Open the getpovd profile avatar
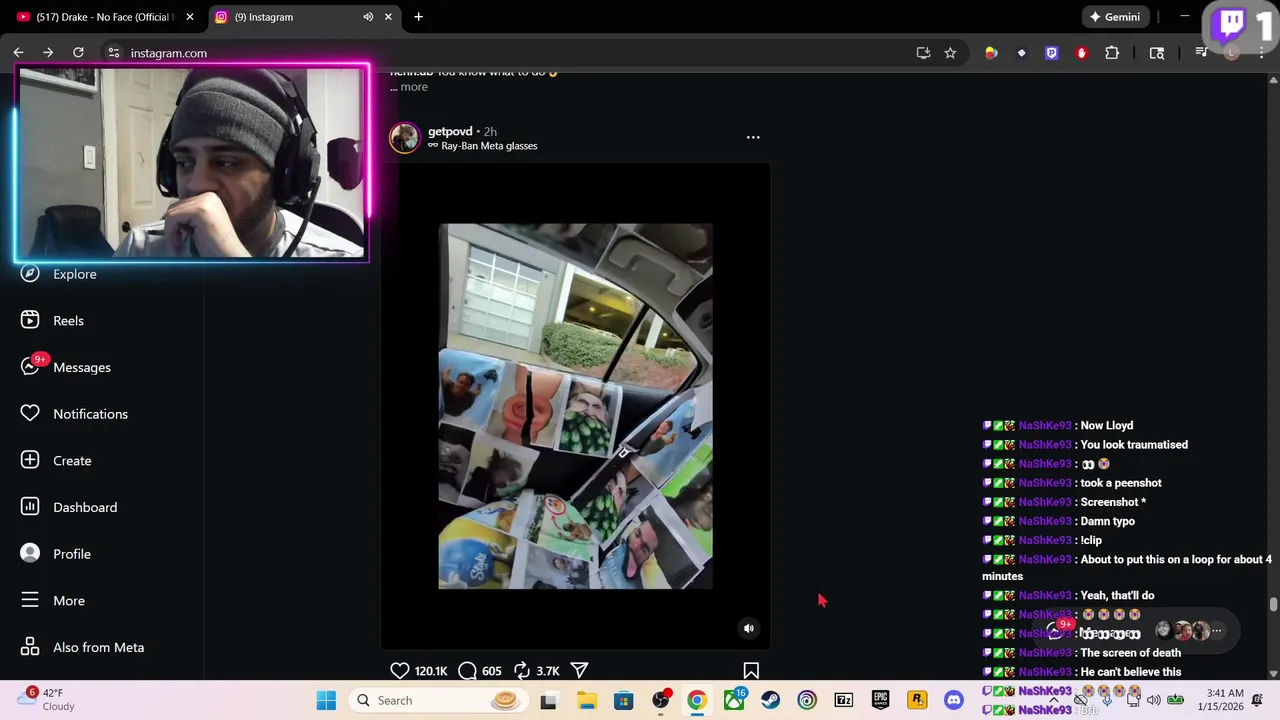 coord(405,138)
